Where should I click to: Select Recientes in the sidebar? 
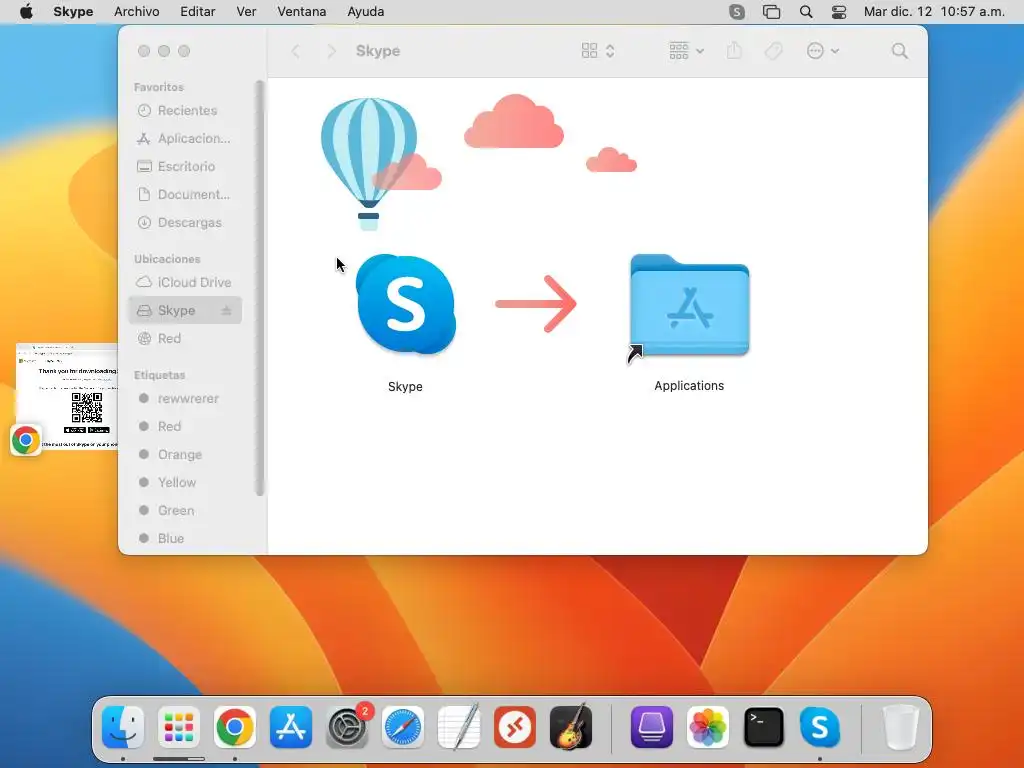point(185,110)
